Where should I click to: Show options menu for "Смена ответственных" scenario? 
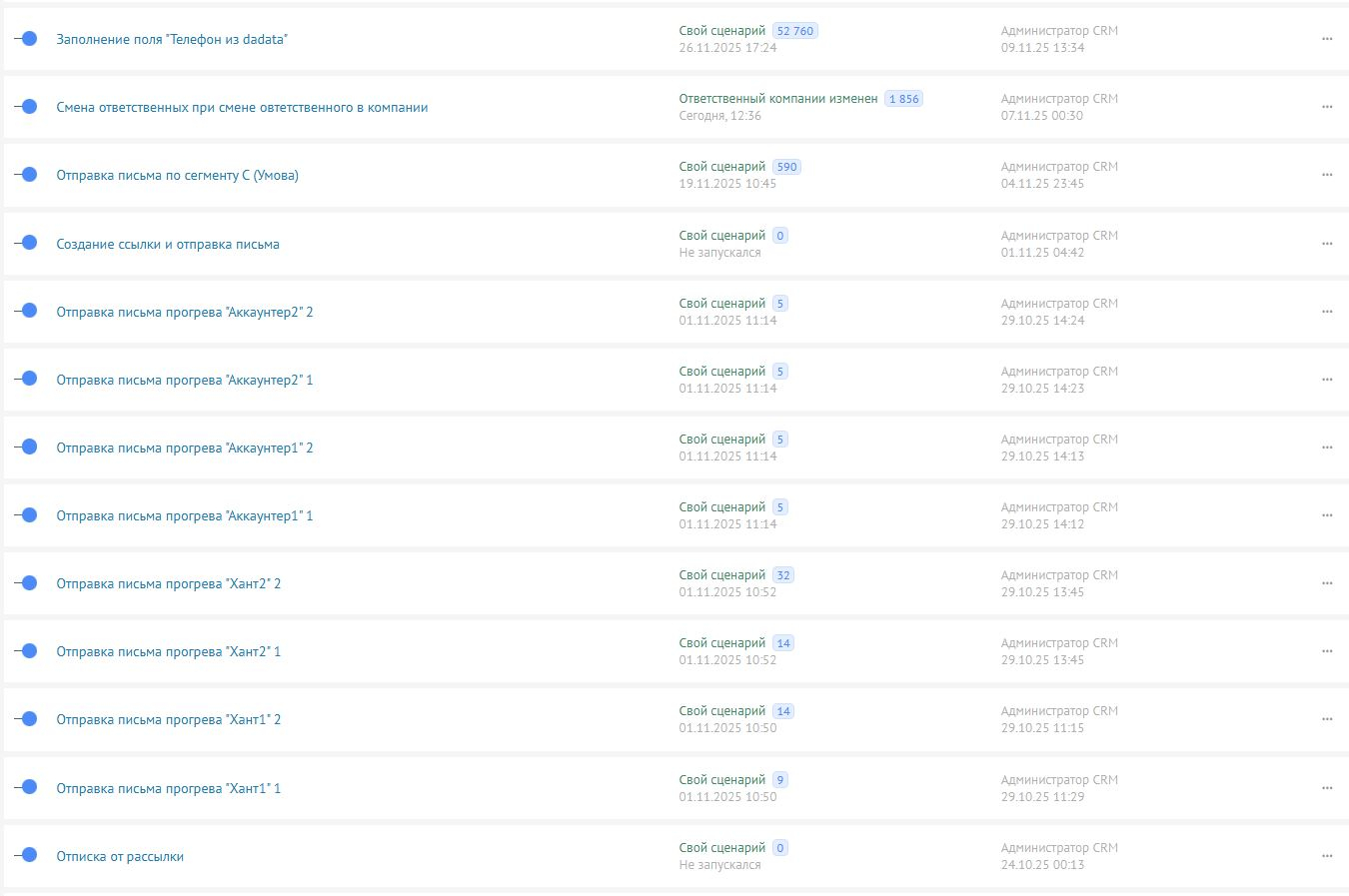(x=1327, y=107)
